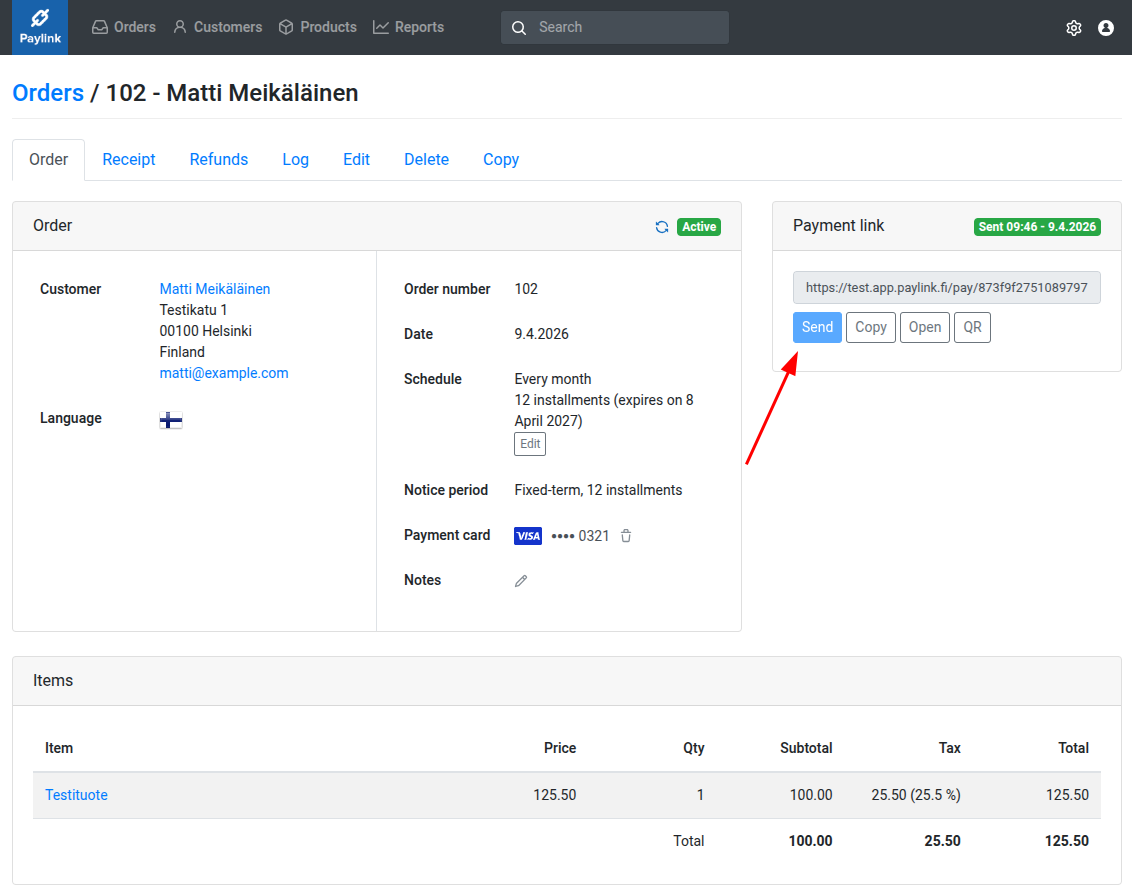Open the user account icon
The width and height of the screenshot is (1132, 895).
pyautogui.click(x=1106, y=28)
